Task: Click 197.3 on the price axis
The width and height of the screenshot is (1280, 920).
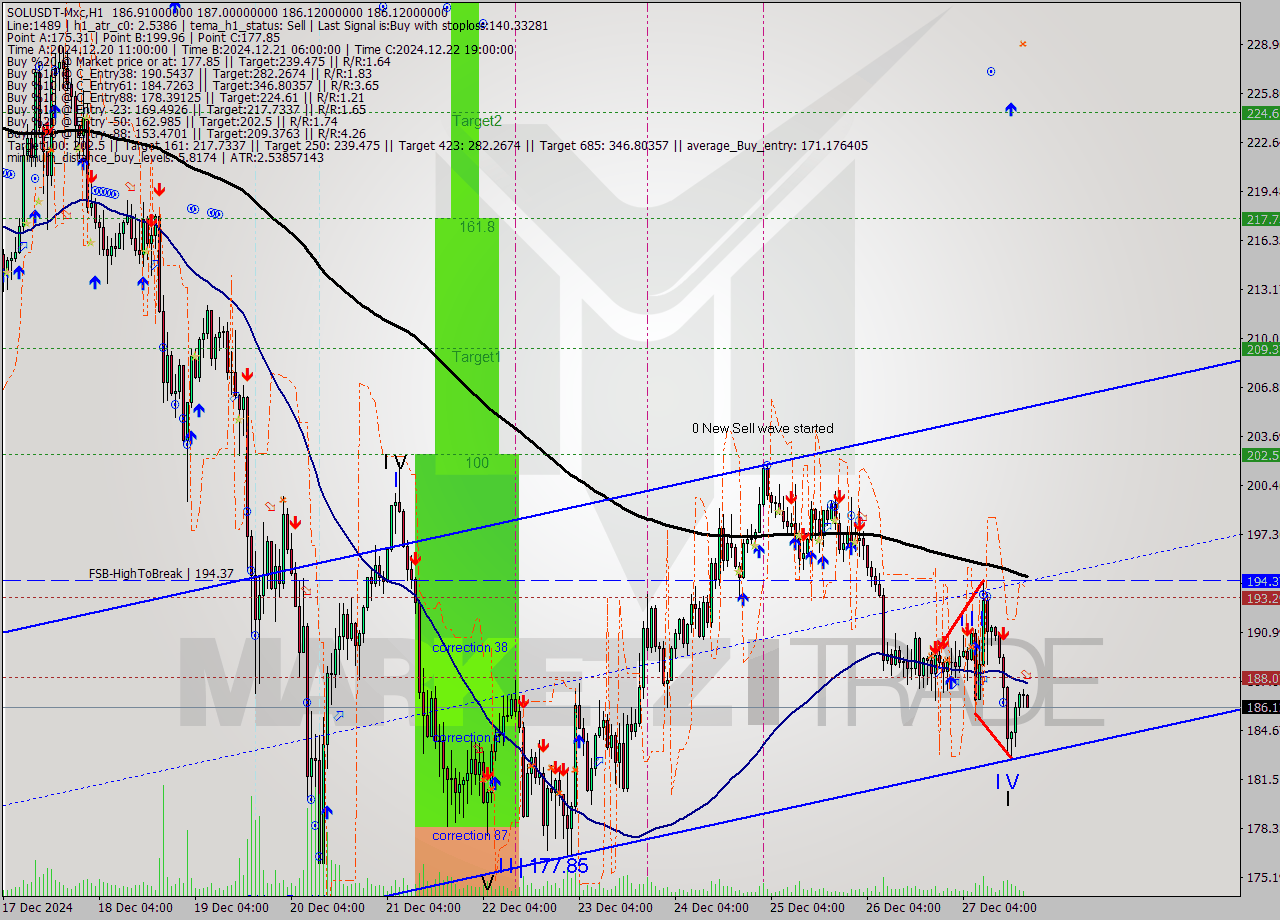Action: point(1262,534)
